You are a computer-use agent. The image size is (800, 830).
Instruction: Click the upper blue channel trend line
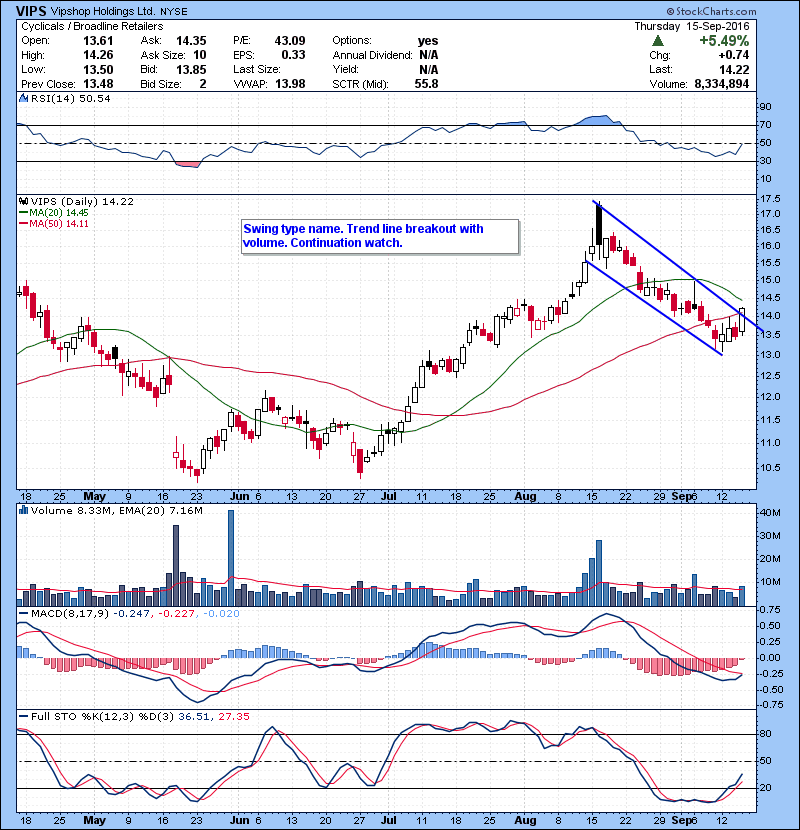click(x=679, y=267)
